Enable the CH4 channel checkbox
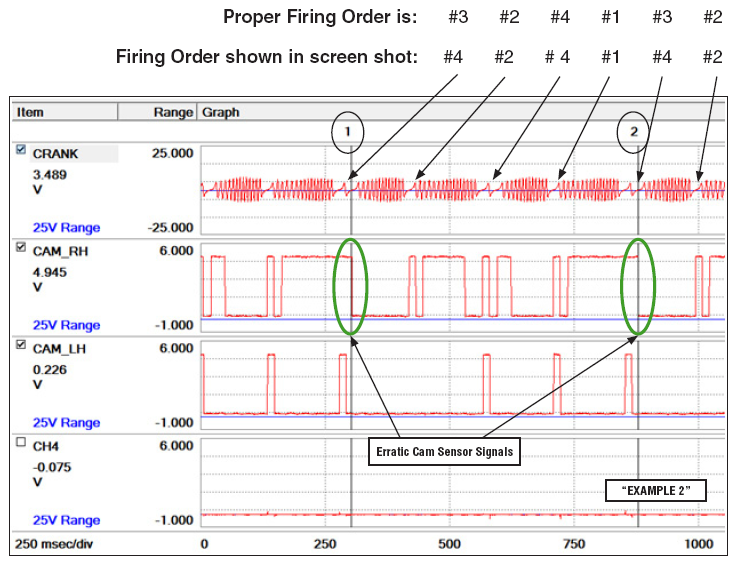This screenshot has width=737, height=565. [x=22, y=444]
